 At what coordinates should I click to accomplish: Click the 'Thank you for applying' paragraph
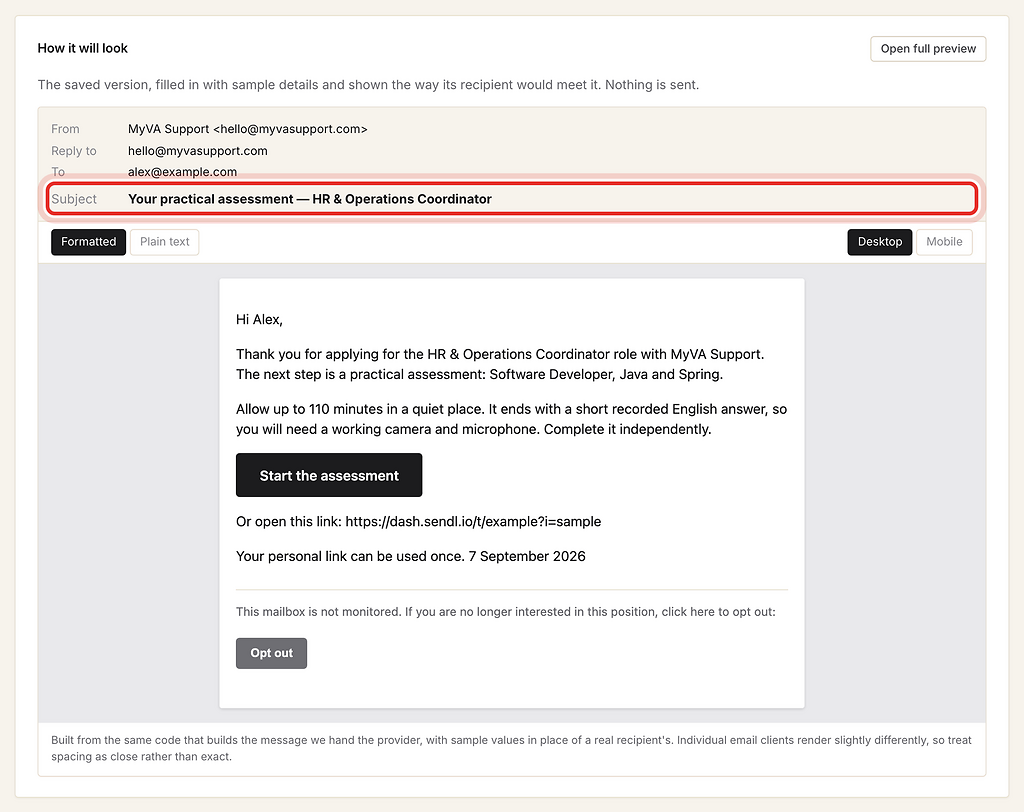tap(500, 364)
